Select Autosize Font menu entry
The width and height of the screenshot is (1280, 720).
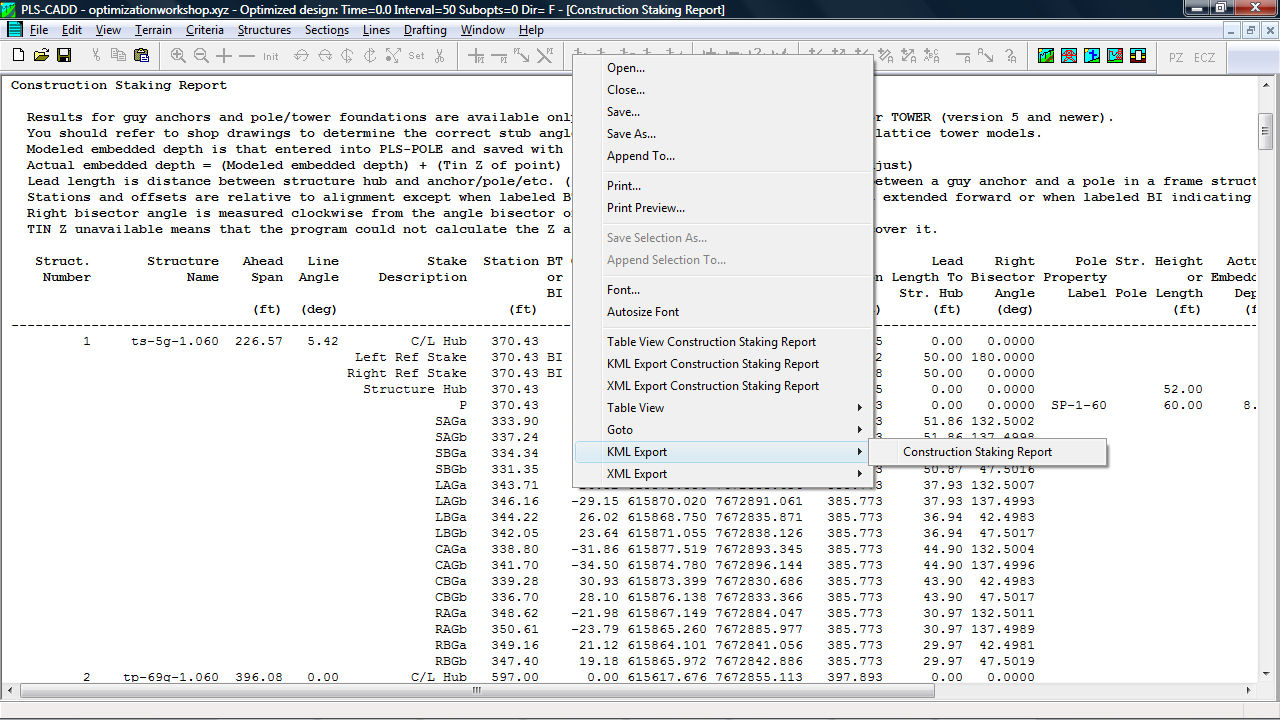pyautogui.click(x=642, y=312)
